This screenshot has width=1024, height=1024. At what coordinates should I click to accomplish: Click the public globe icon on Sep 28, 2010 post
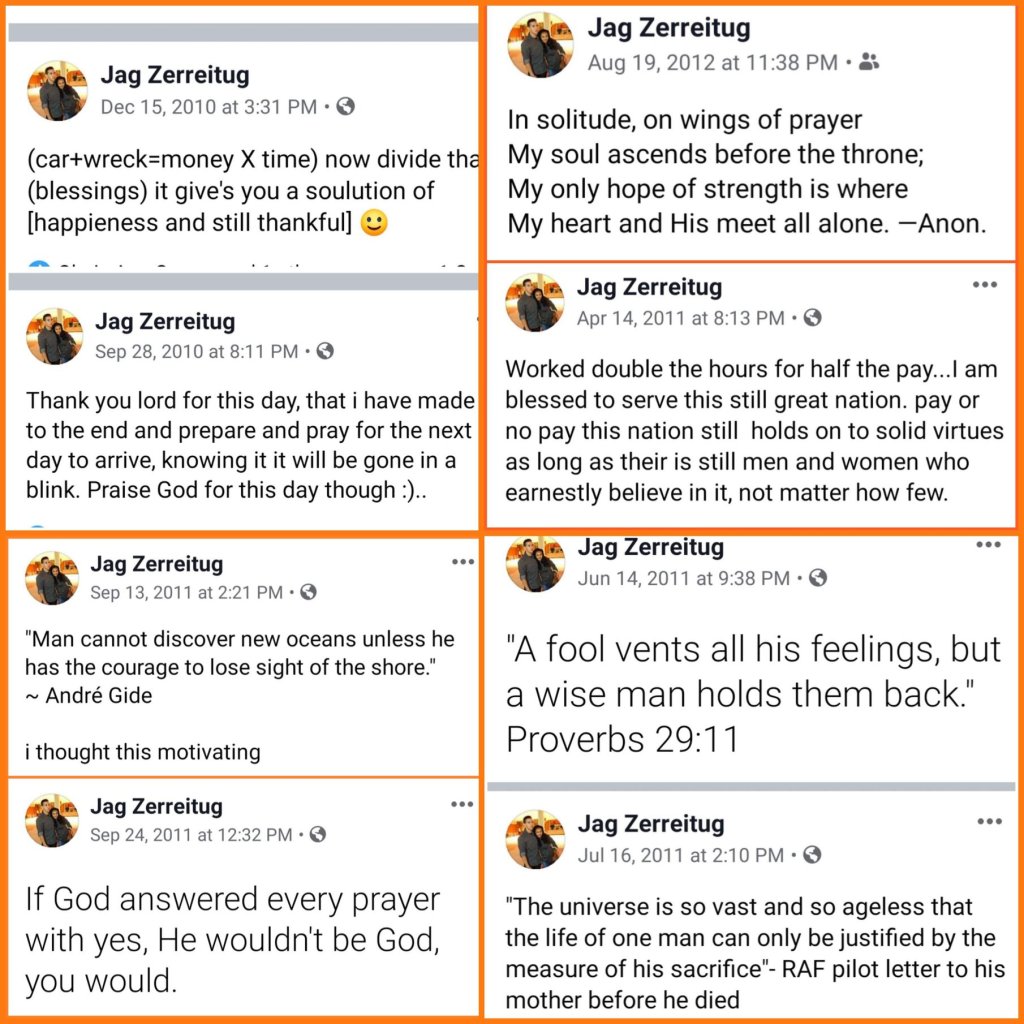click(324, 351)
